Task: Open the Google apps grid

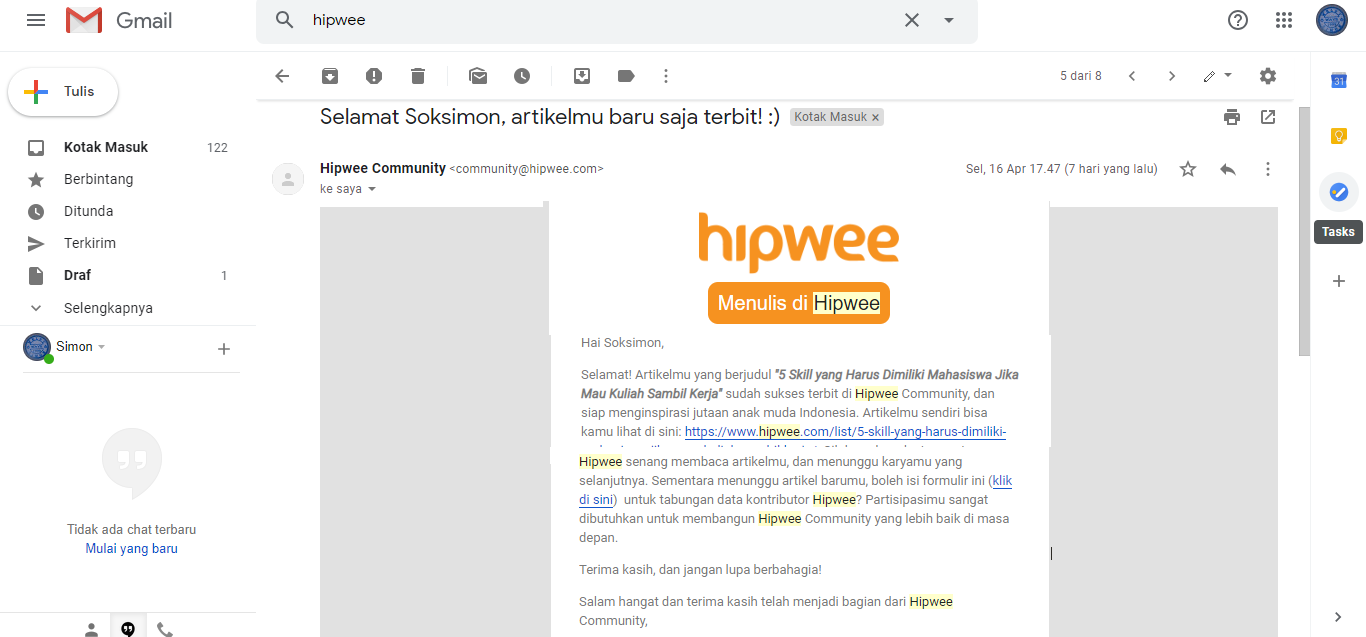Action: tap(1285, 20)
